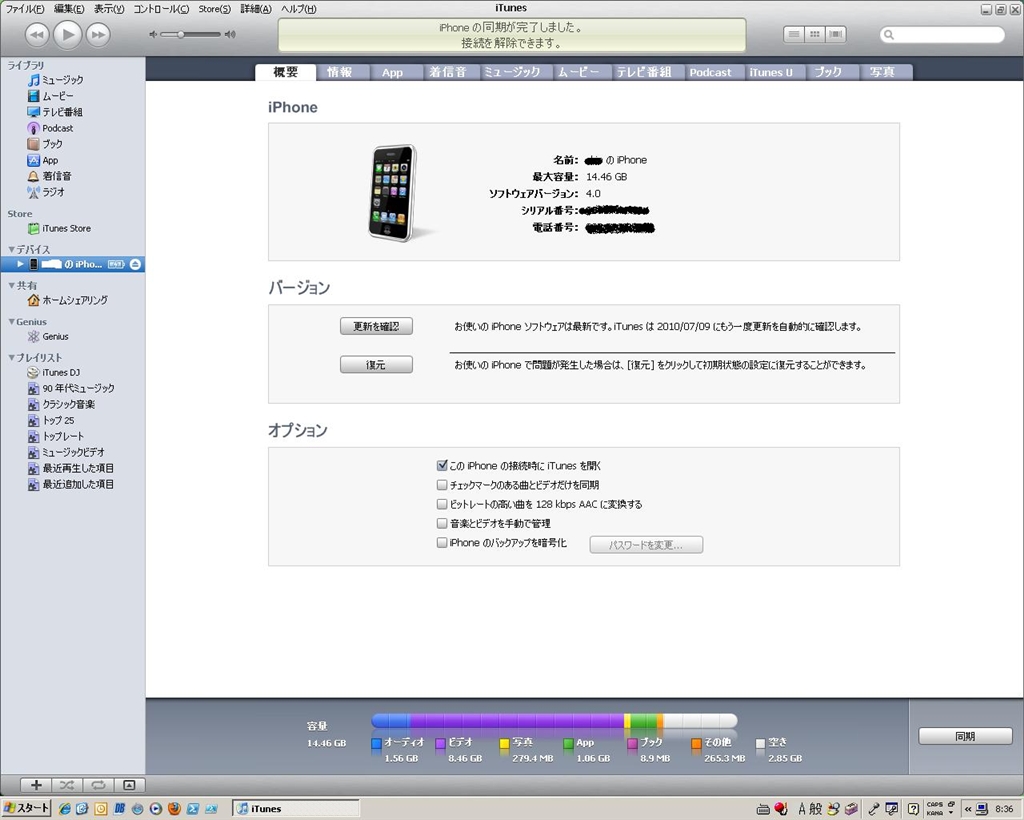Open 最近再生した項目 playlist
This screenshot has width=1024, height=820.
coord(71,468)
